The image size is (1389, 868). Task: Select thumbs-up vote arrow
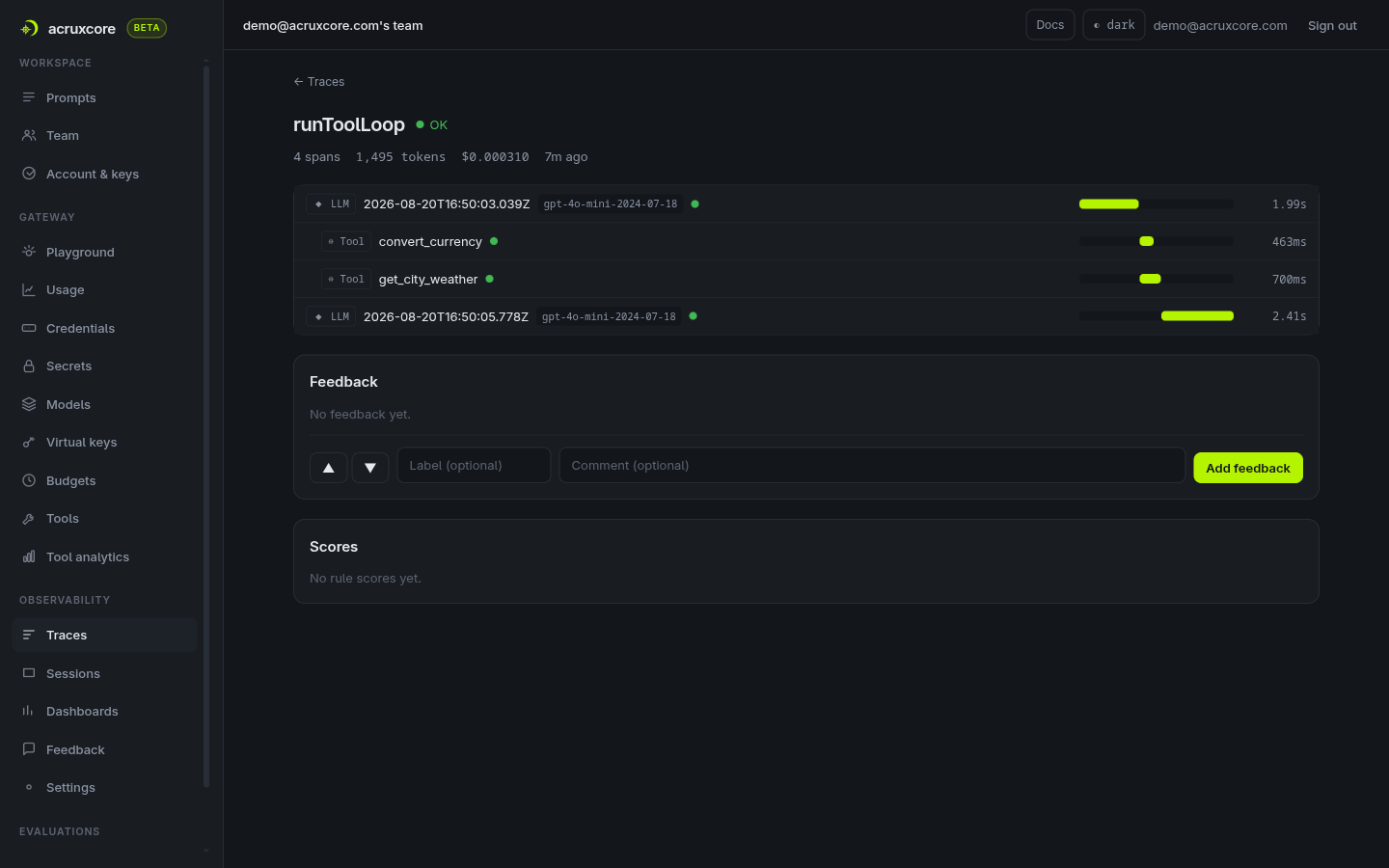pos(329,468)
